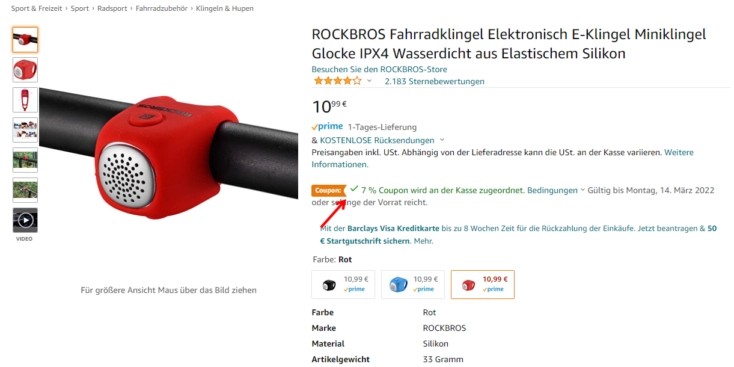Open the Klingeln & Hupen breadcrumb

[x=225, y=8]
